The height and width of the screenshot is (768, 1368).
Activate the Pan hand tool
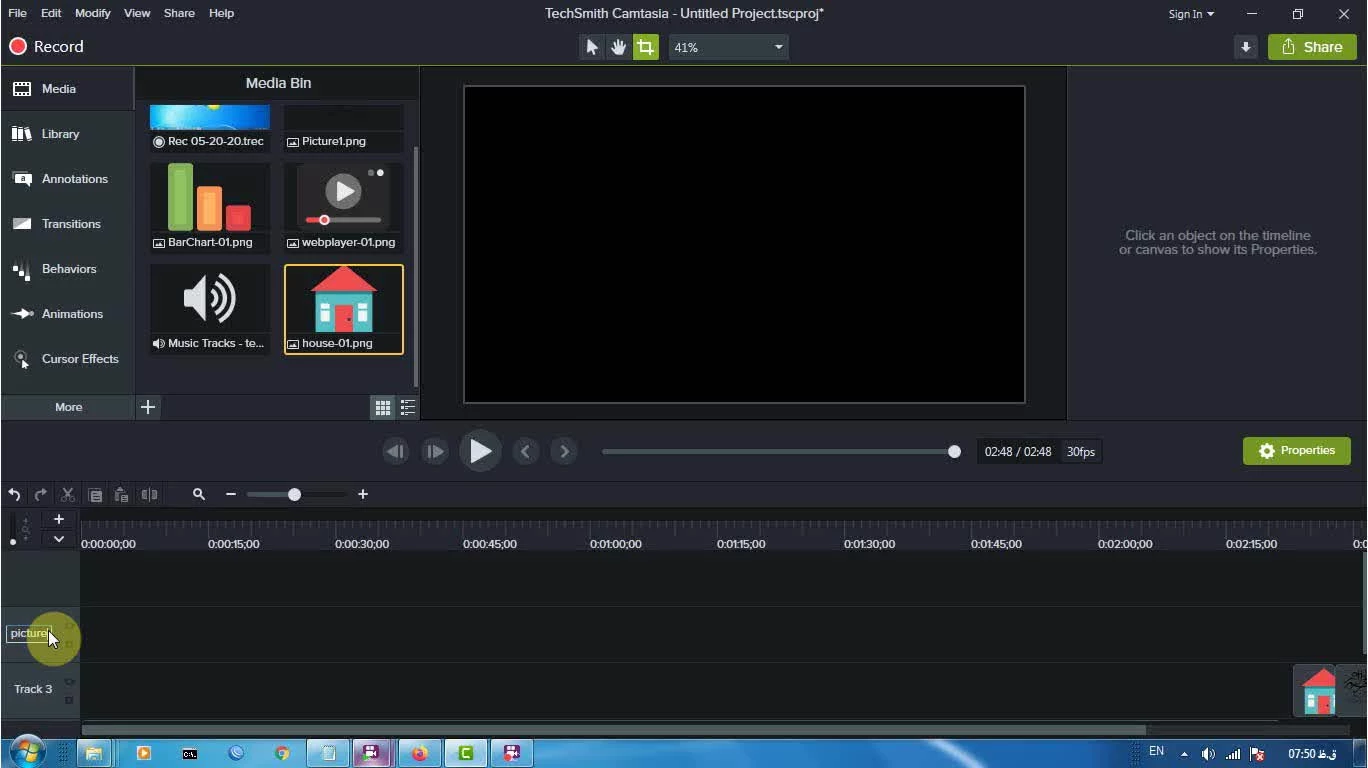619,47
